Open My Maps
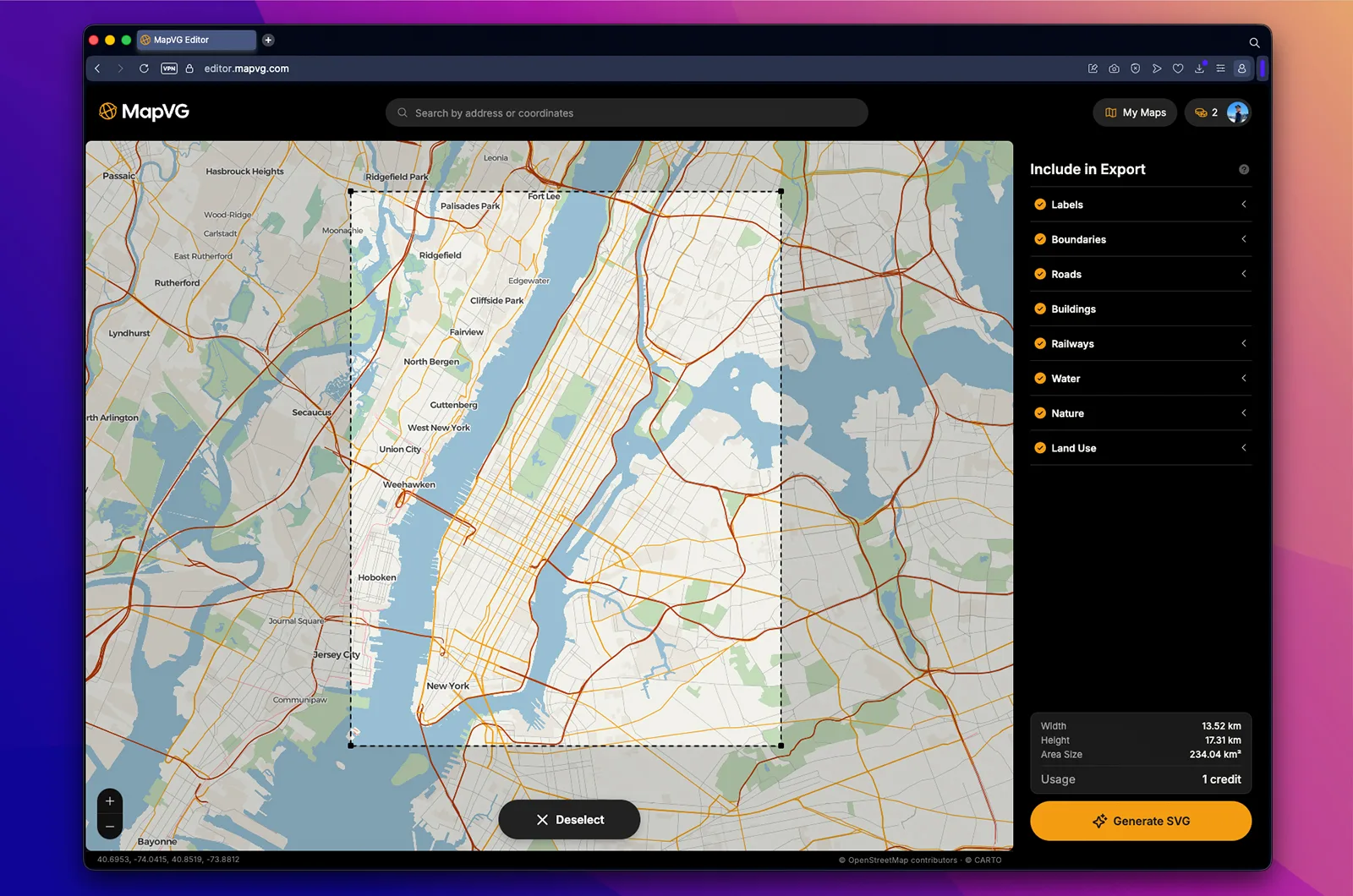 (x=1135, y=112)
